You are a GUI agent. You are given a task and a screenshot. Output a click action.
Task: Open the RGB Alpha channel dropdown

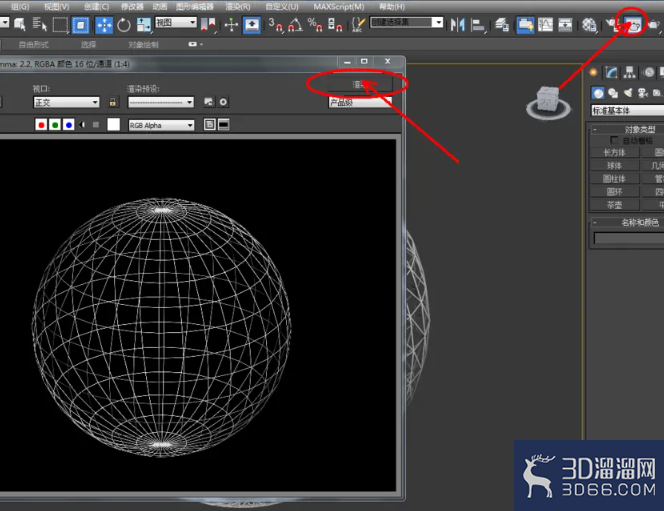click(x=161, y=125)
